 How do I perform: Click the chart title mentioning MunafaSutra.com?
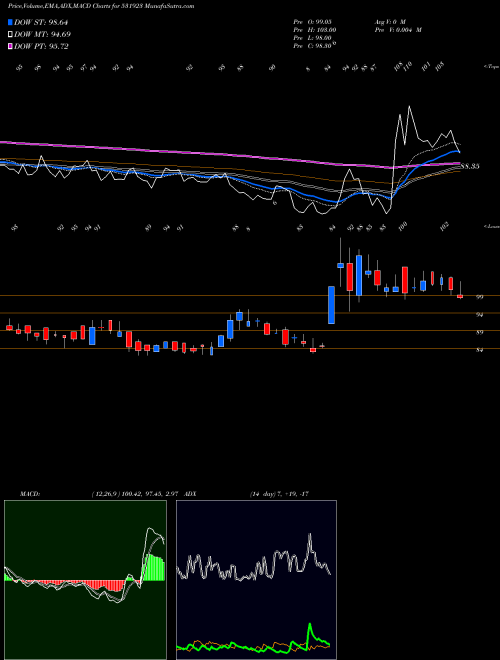(101, 6)
